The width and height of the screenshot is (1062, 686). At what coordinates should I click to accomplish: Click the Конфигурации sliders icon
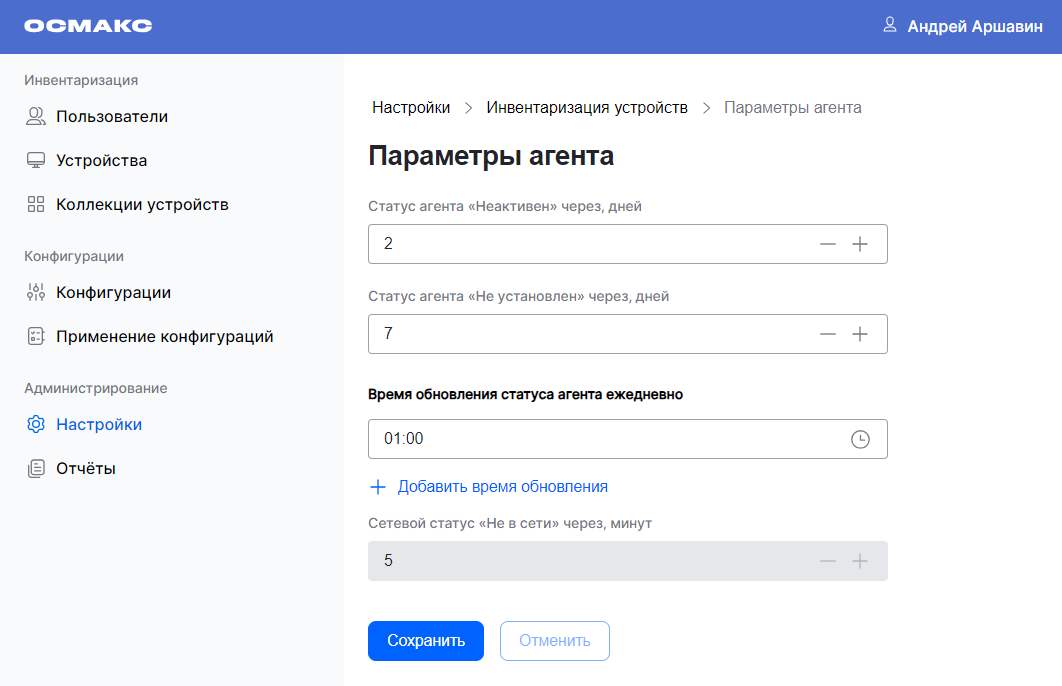(x=36, y=291)
